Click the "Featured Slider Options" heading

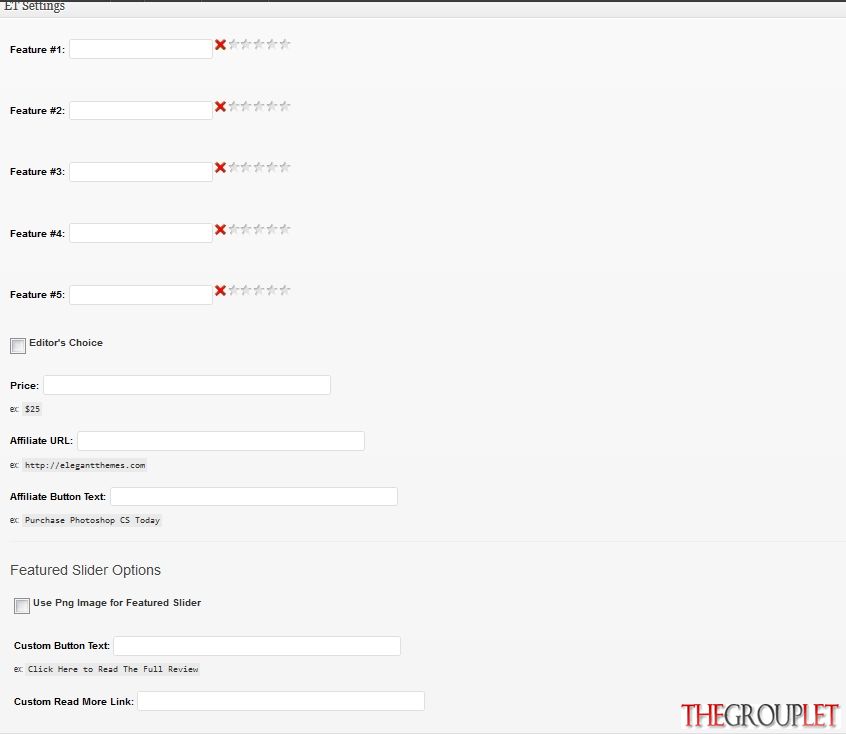(85, 570)
